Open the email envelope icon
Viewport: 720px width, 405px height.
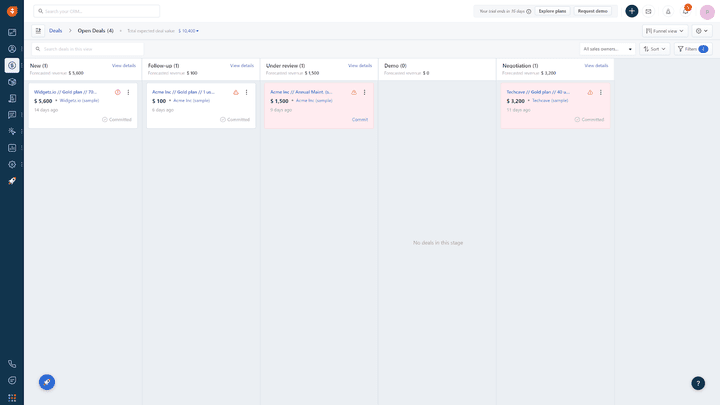648,11
